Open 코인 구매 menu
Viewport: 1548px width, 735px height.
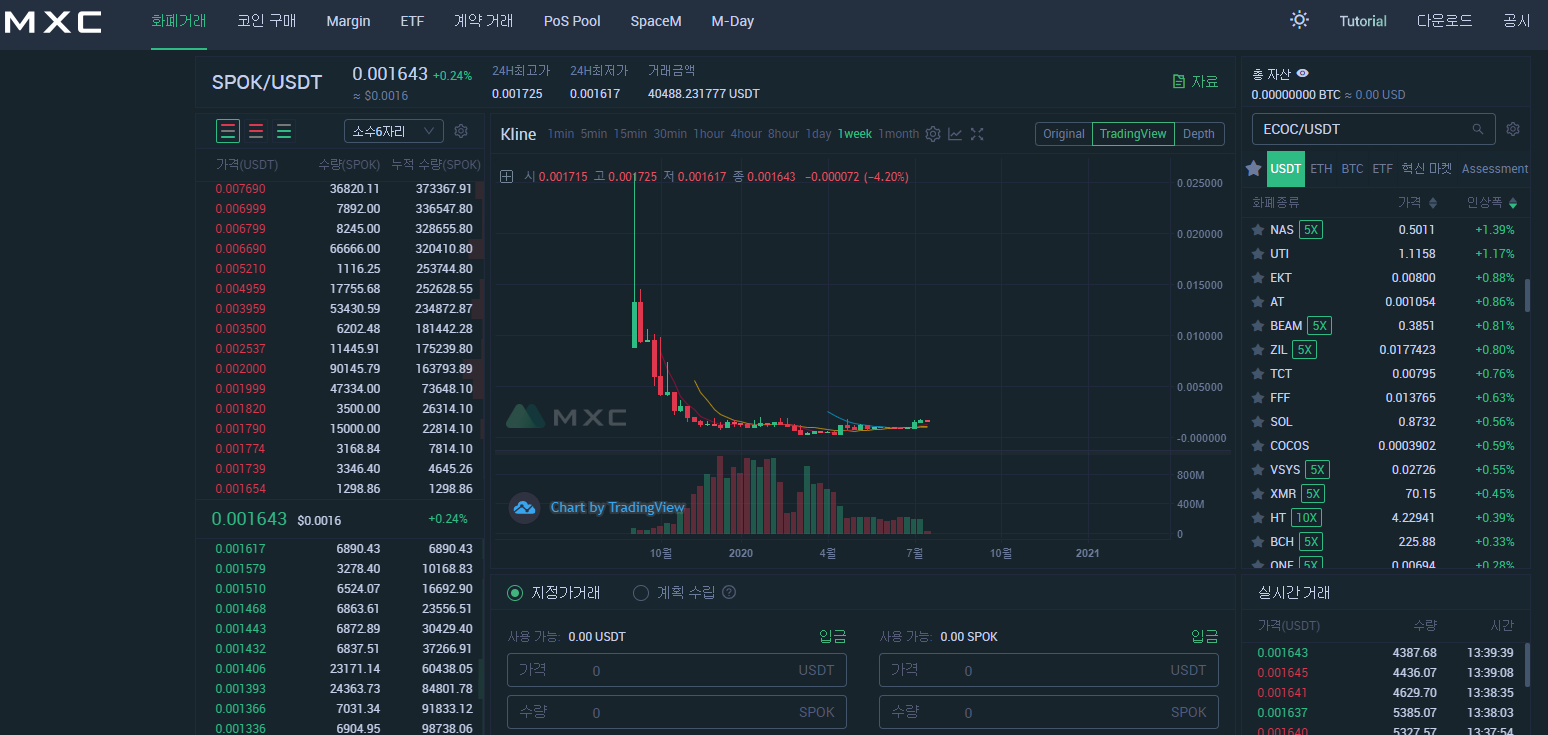266,21
